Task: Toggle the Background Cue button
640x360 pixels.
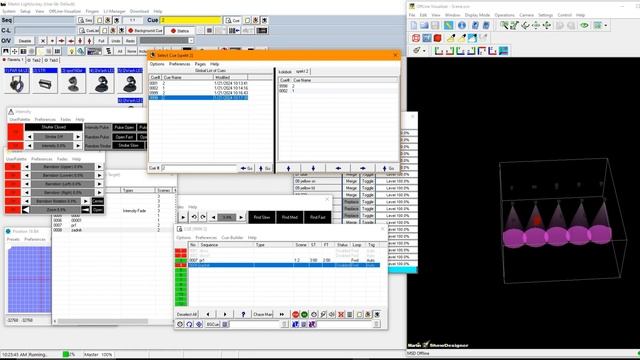Action: [145, 31]
